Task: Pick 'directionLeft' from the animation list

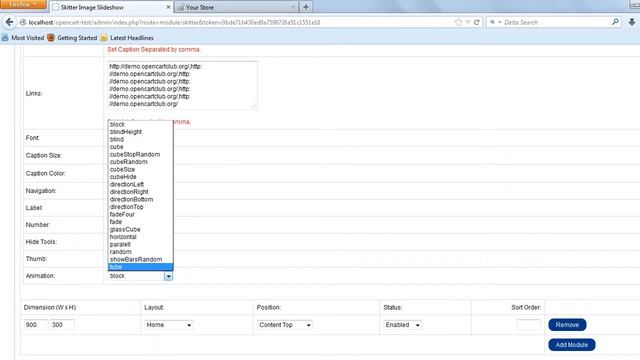Action: pos(140,184)
